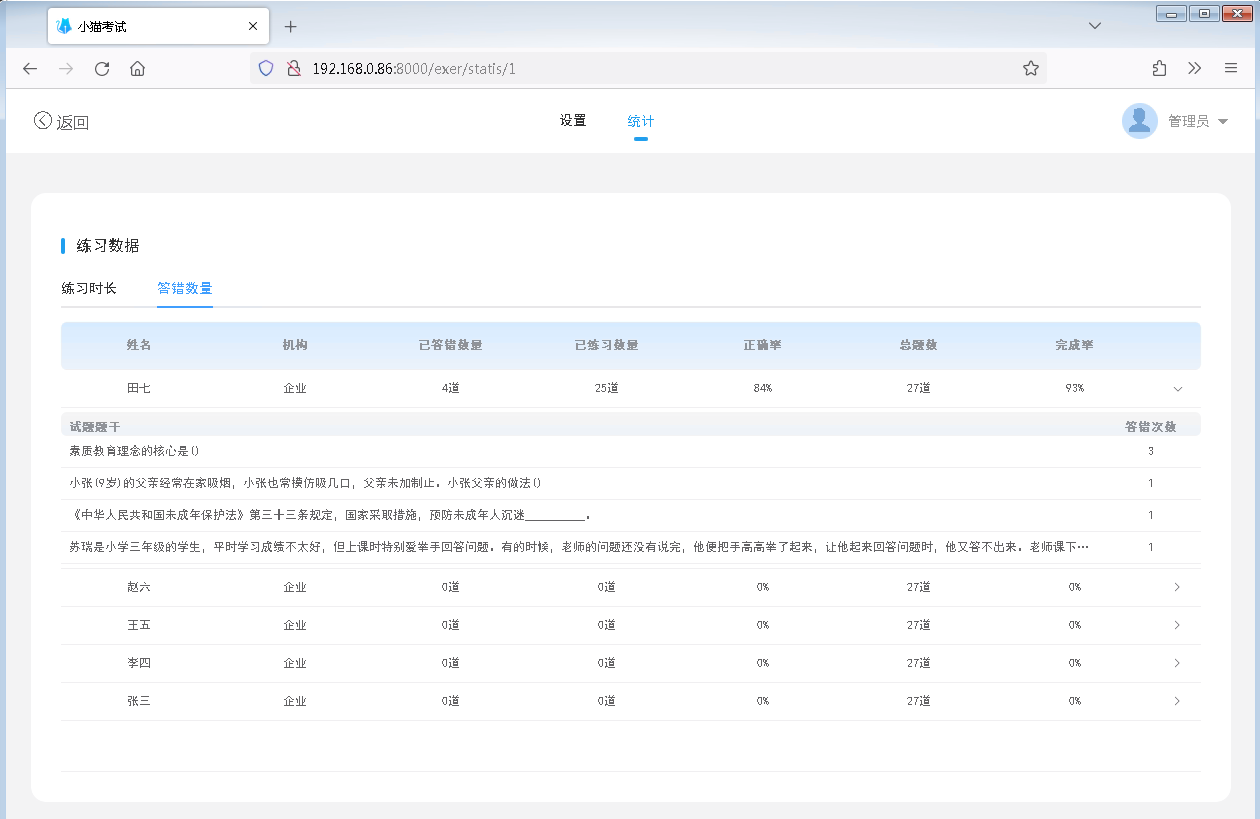This screenshot has height=819, width=1260.
Task: Select the 答错数量 tab
Action: coord(184,288)
